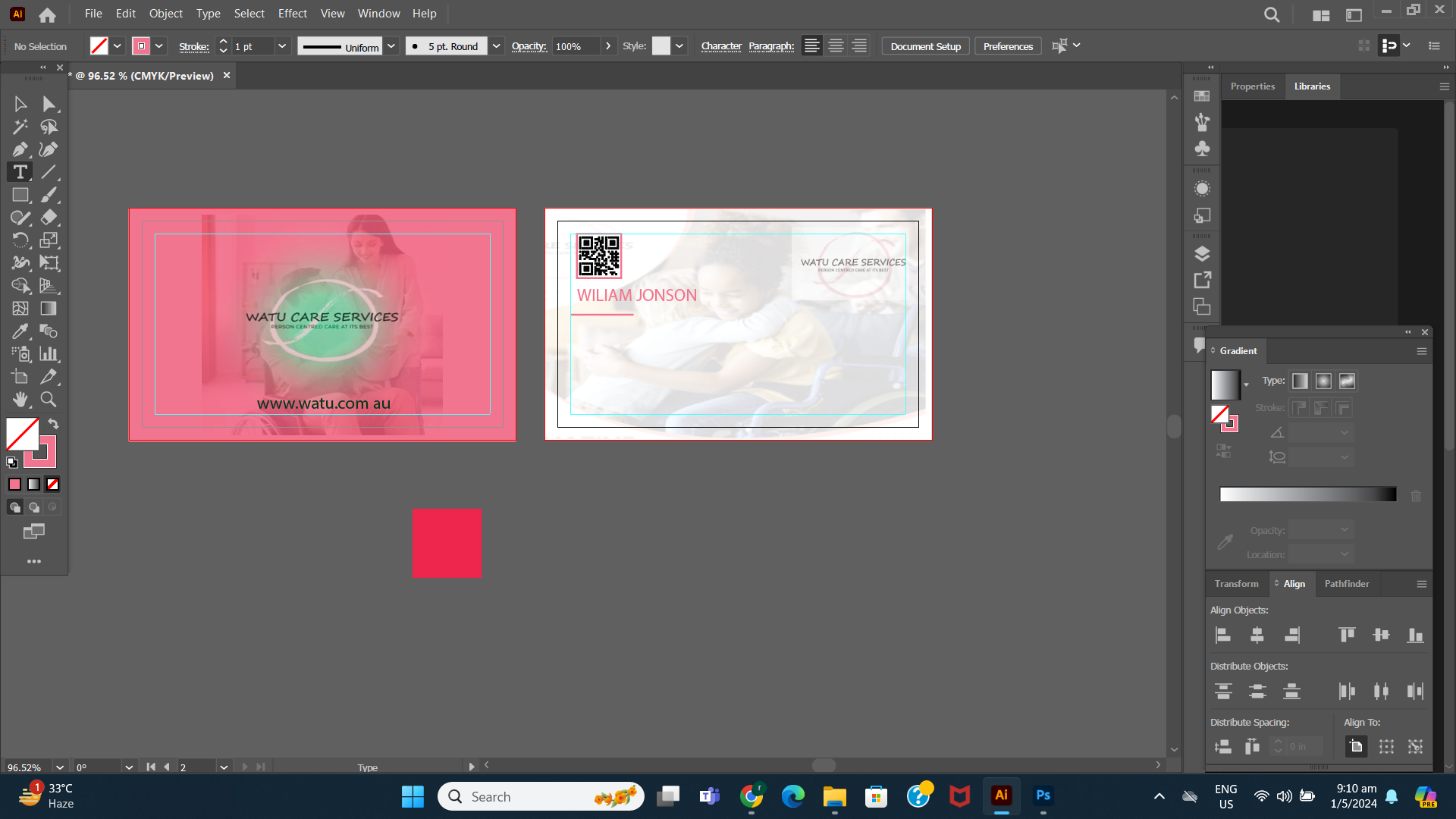Switch to the Pathfinder tab
The image size is (1456, 819).
1347,584
